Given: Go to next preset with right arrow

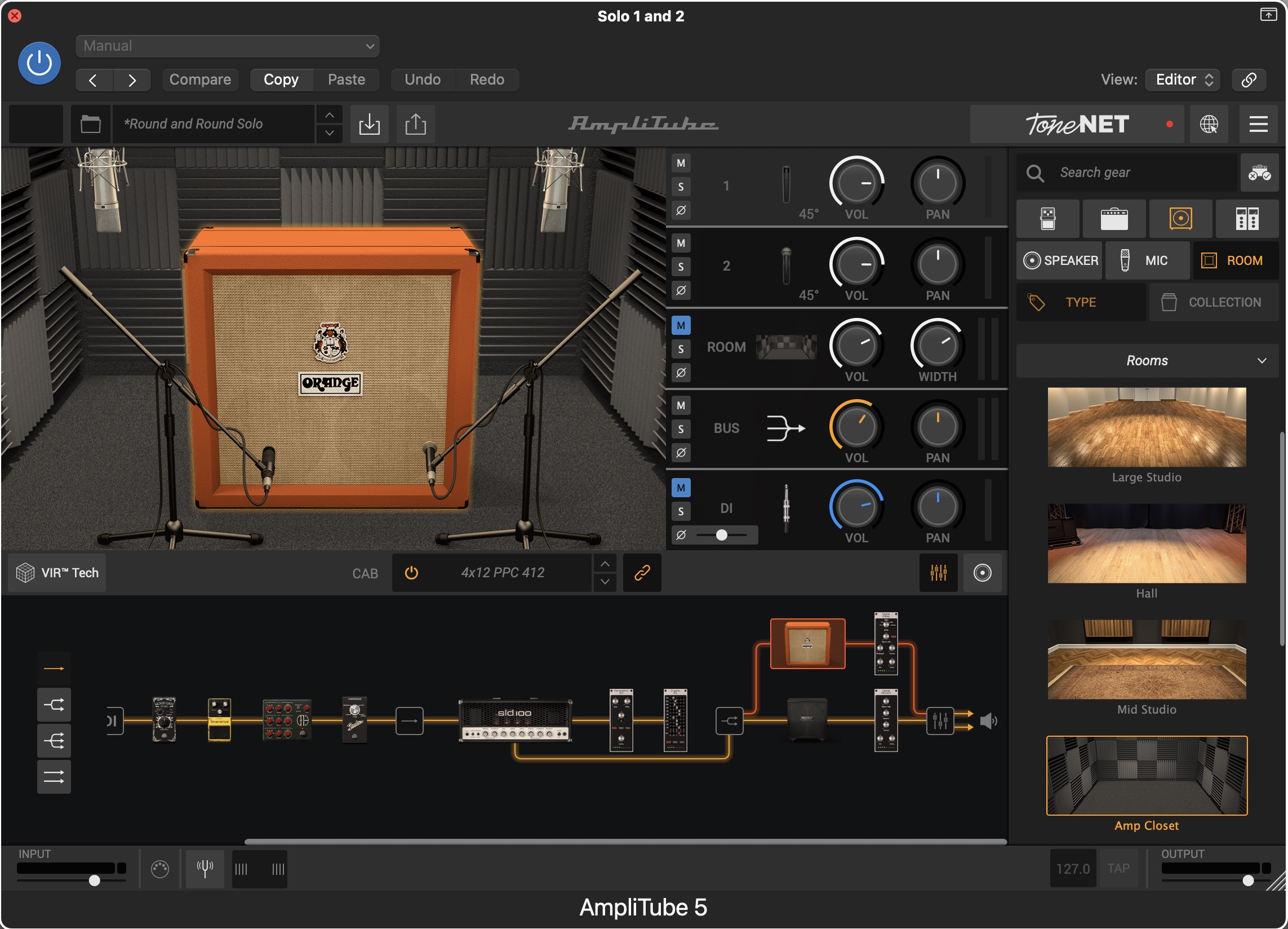Looking at the screenshot, I should [132, 80].
